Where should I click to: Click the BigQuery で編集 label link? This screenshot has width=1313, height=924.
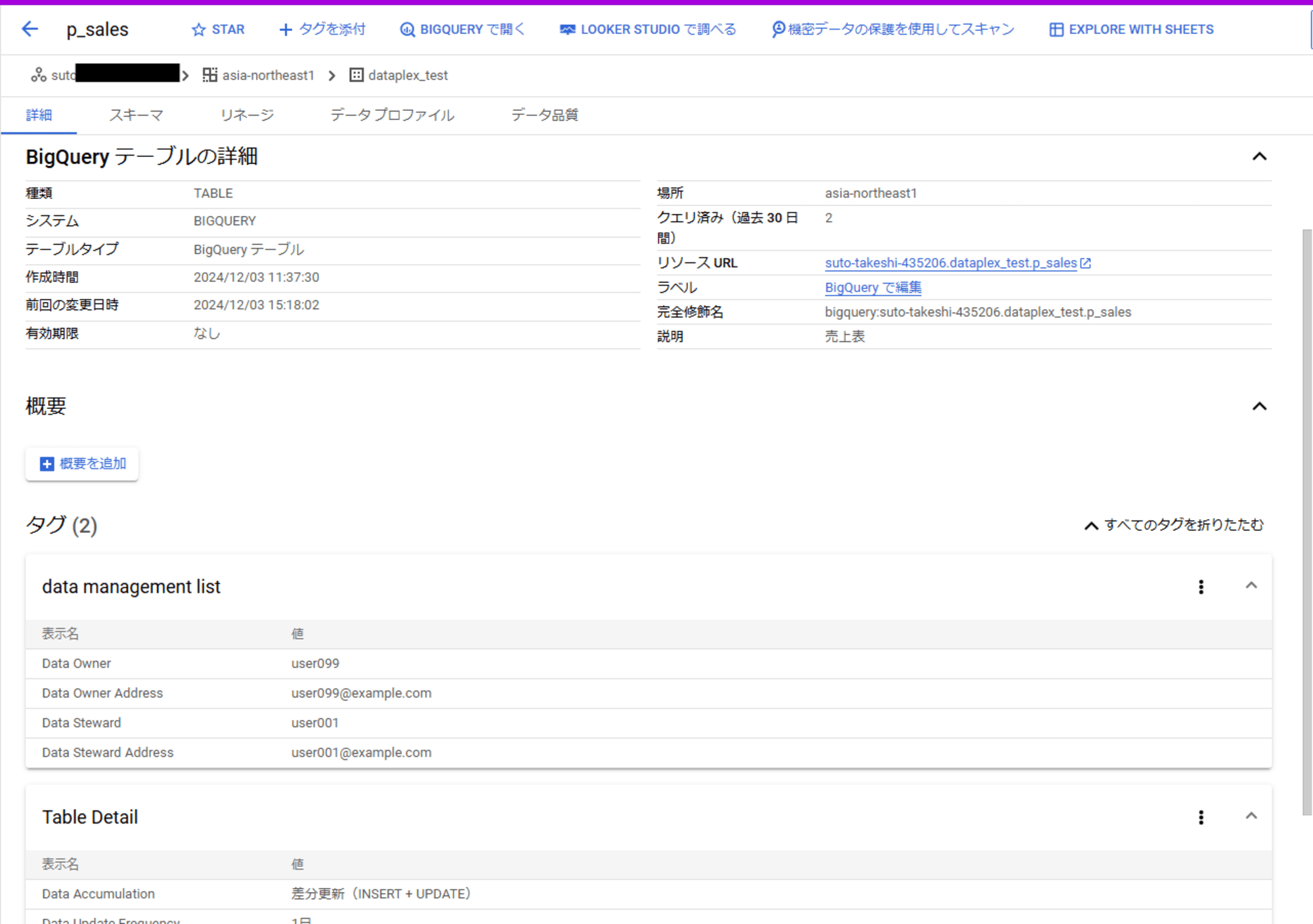[x=873, y=287]
